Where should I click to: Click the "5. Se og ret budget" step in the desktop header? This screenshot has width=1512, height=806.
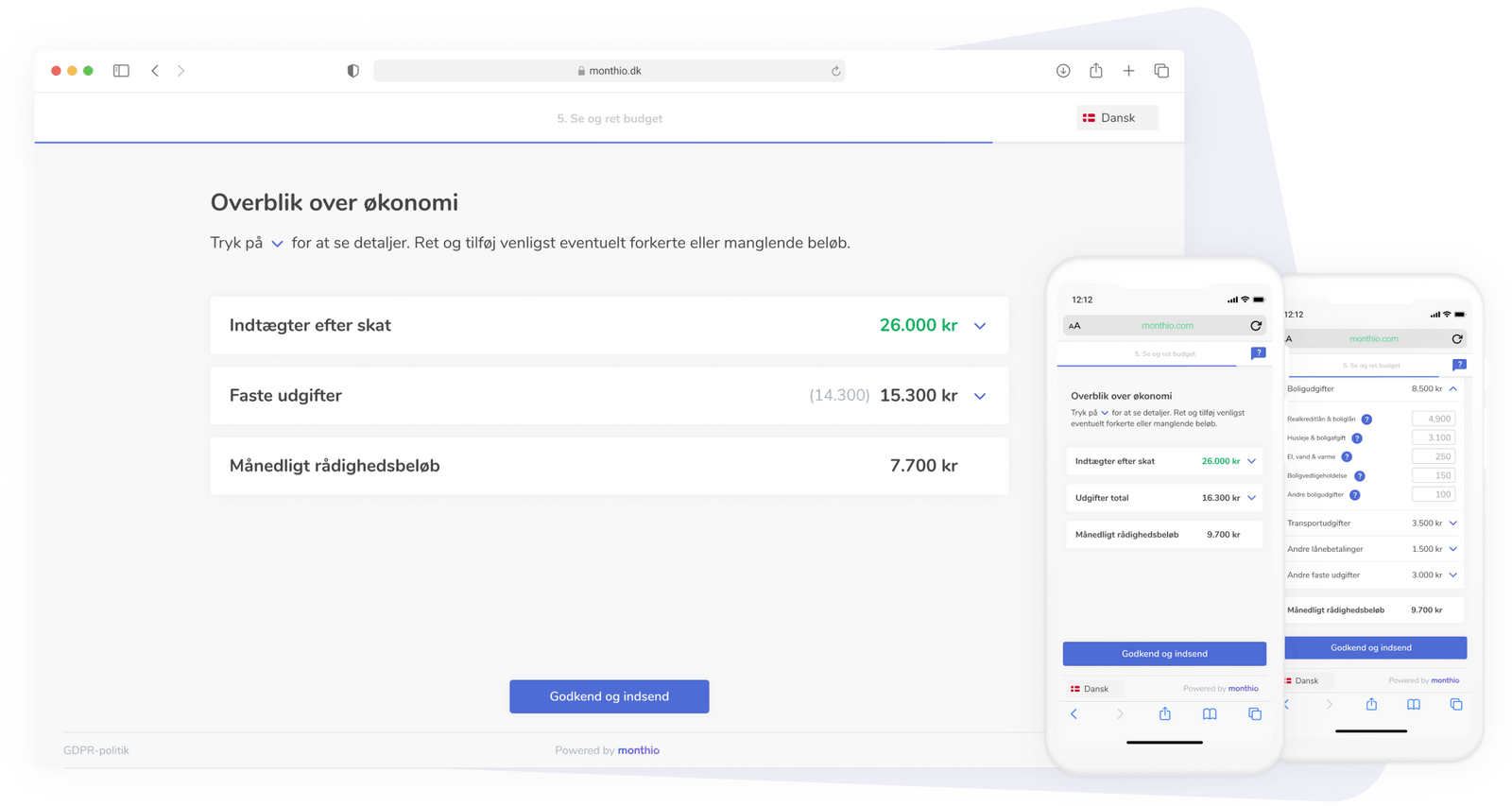click(x=610, y=119)
